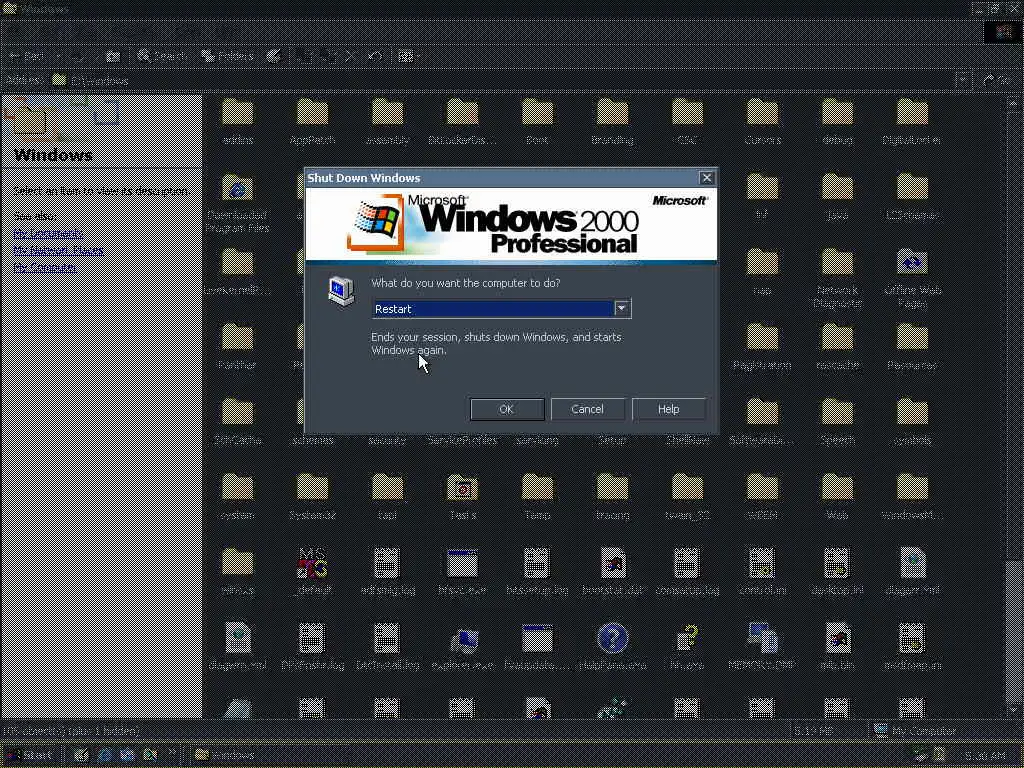This screenshot has width=1024, height=768.
Task: Close the Shut Down Windows dialog with X
Action: pos(707,178)
